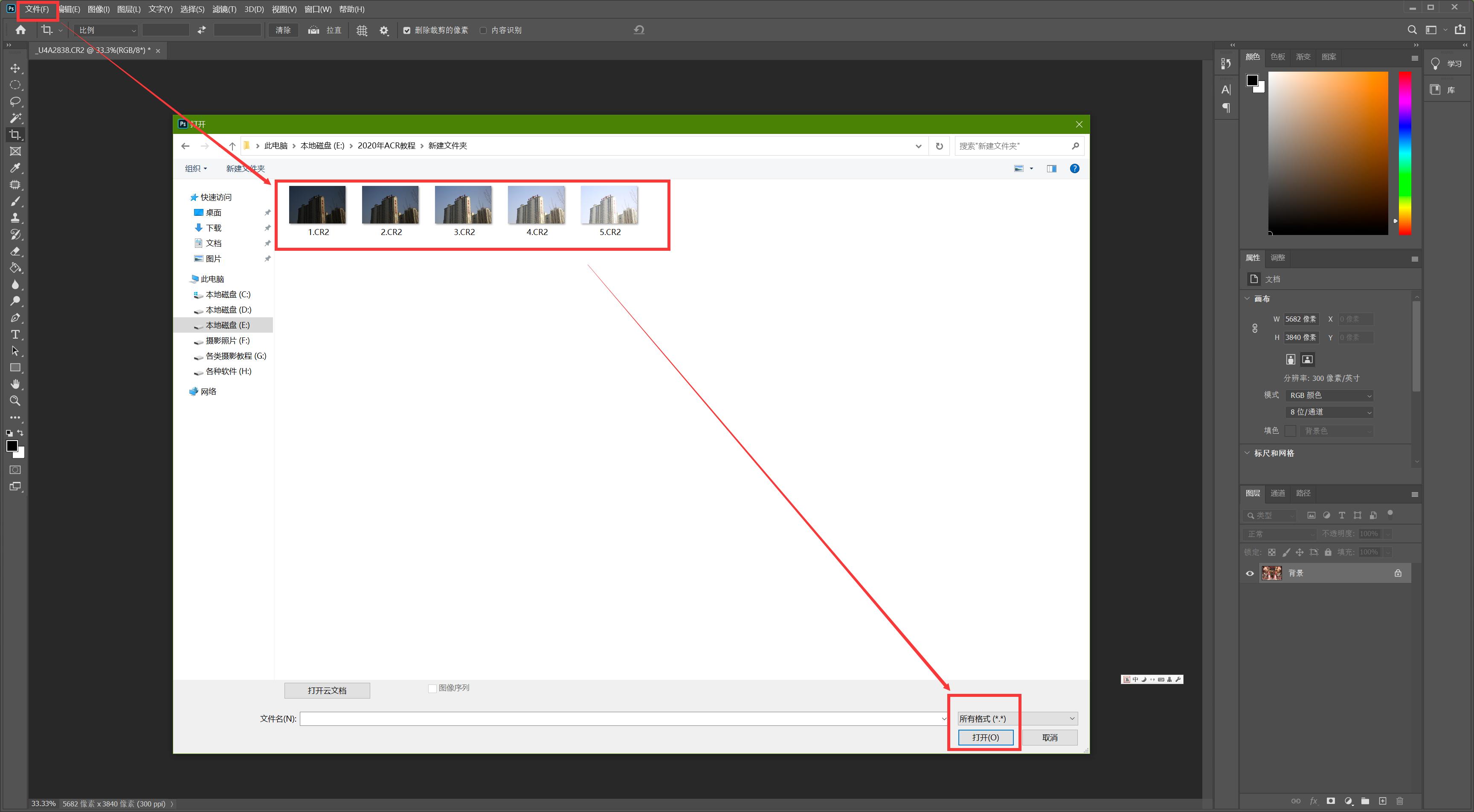Open the 组织 dropdown in dialog

pyautogui.click(x=196, y=168)
